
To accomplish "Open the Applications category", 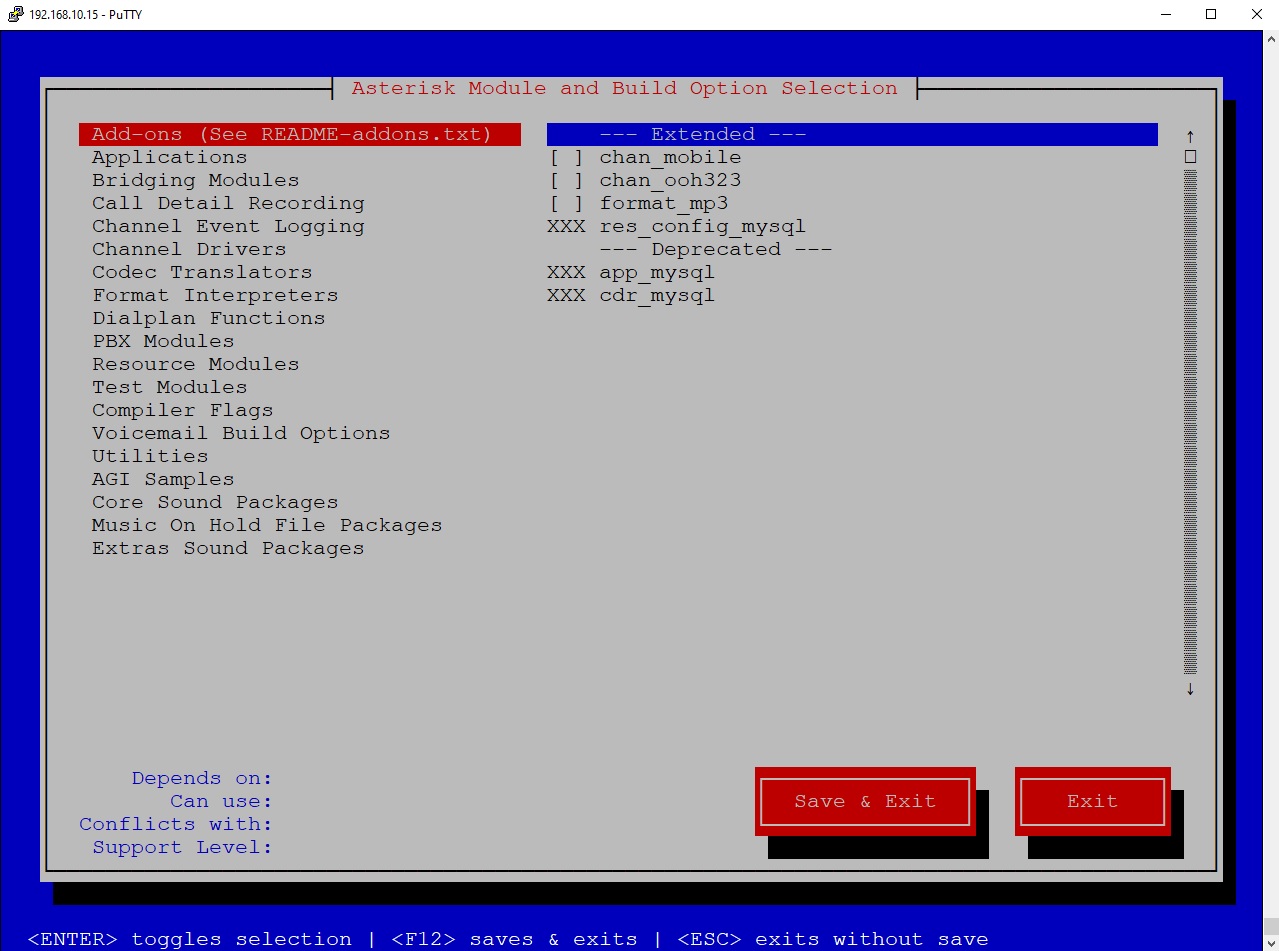I will [170, 157].
